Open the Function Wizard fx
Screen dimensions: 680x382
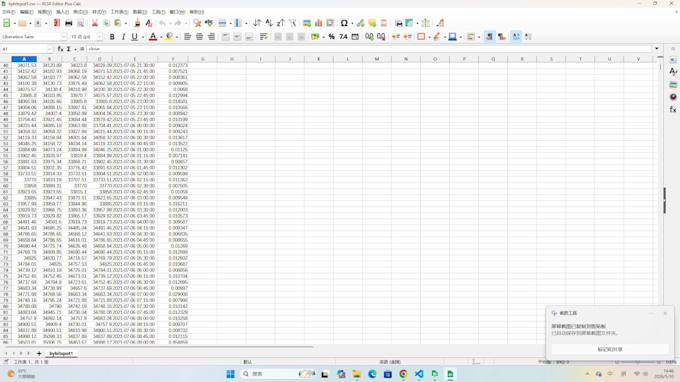pos(60,49)
